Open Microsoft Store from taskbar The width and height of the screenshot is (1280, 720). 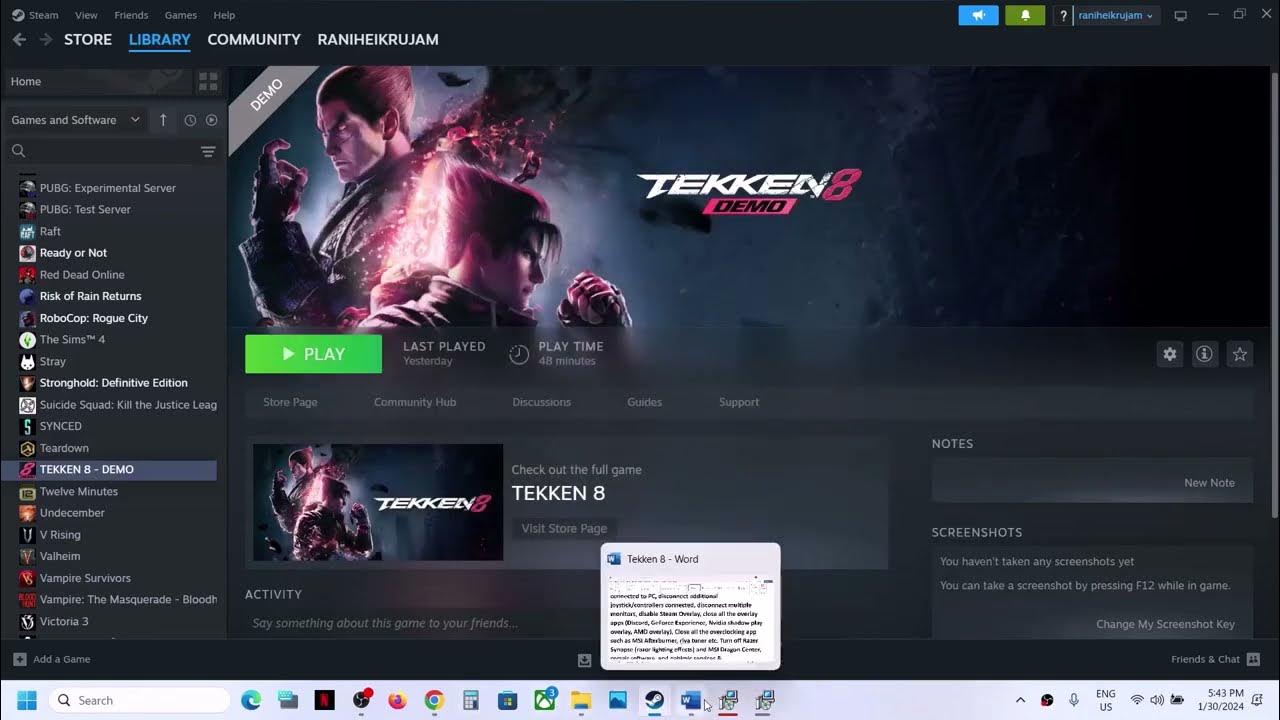[x=507, y=700]
